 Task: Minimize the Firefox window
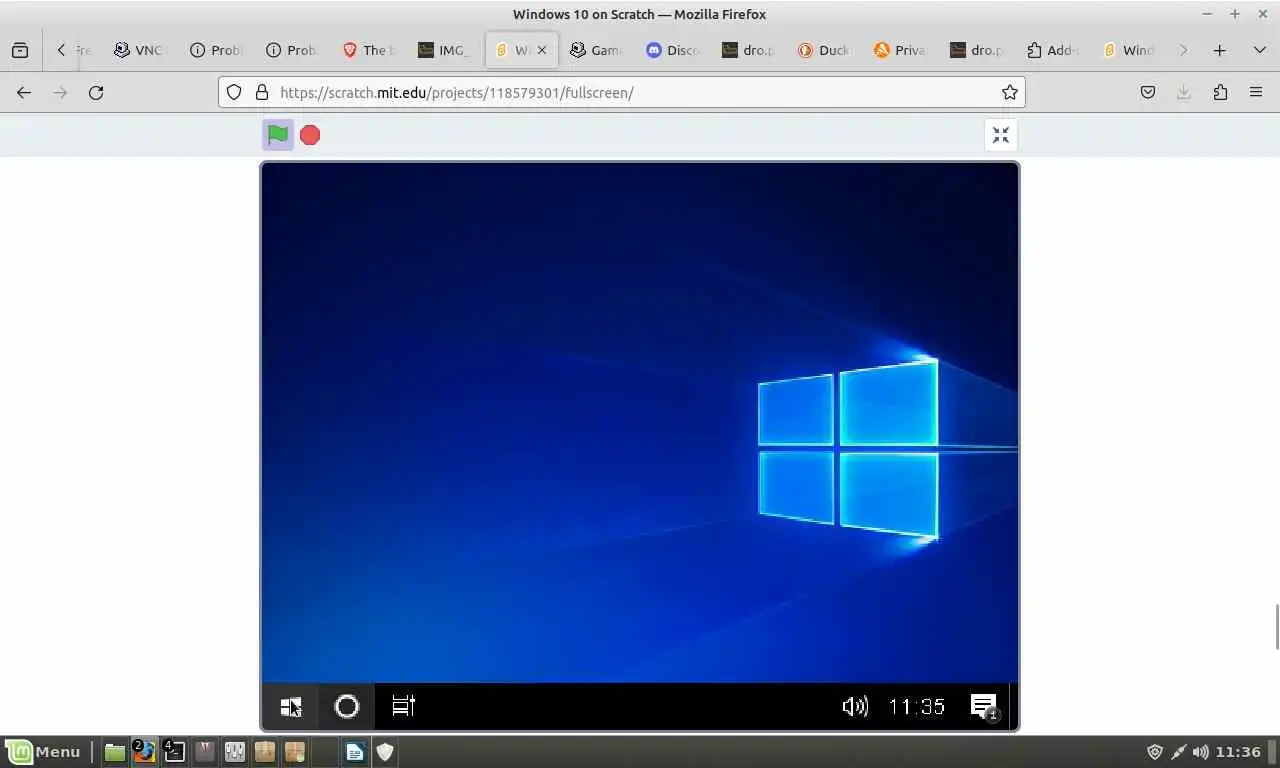tap(1207, 14)
